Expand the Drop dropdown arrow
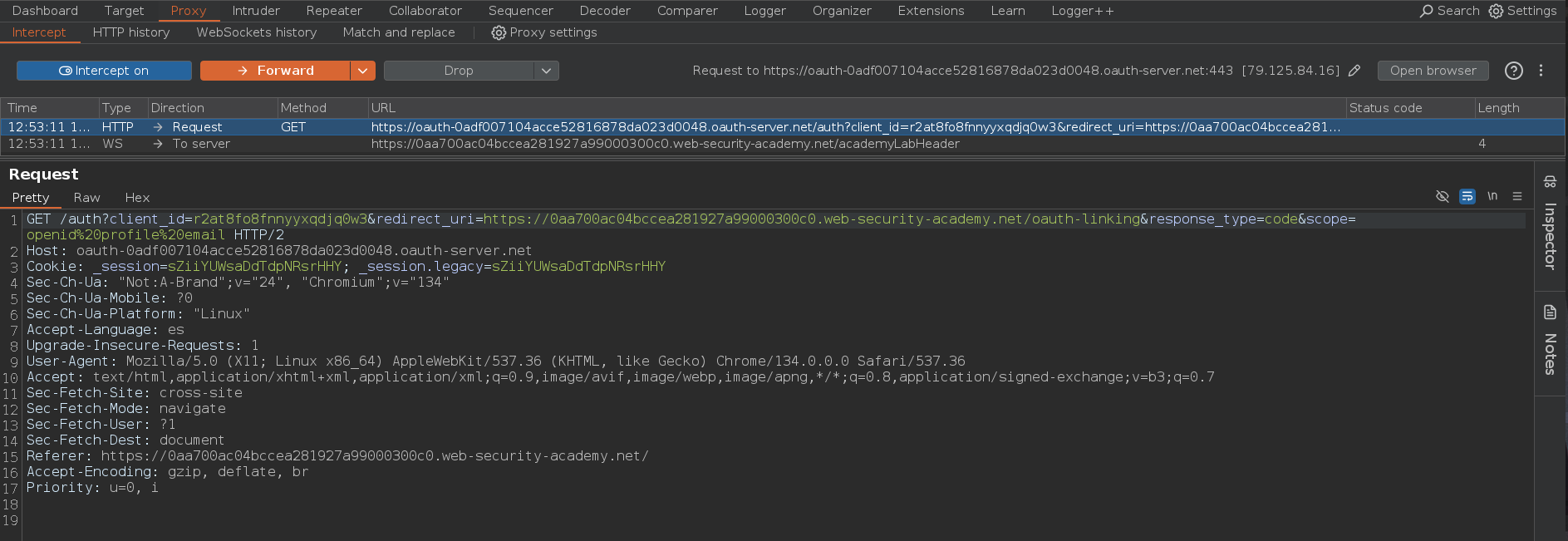This screenshot has height=541, width=1568. point(546,71)
